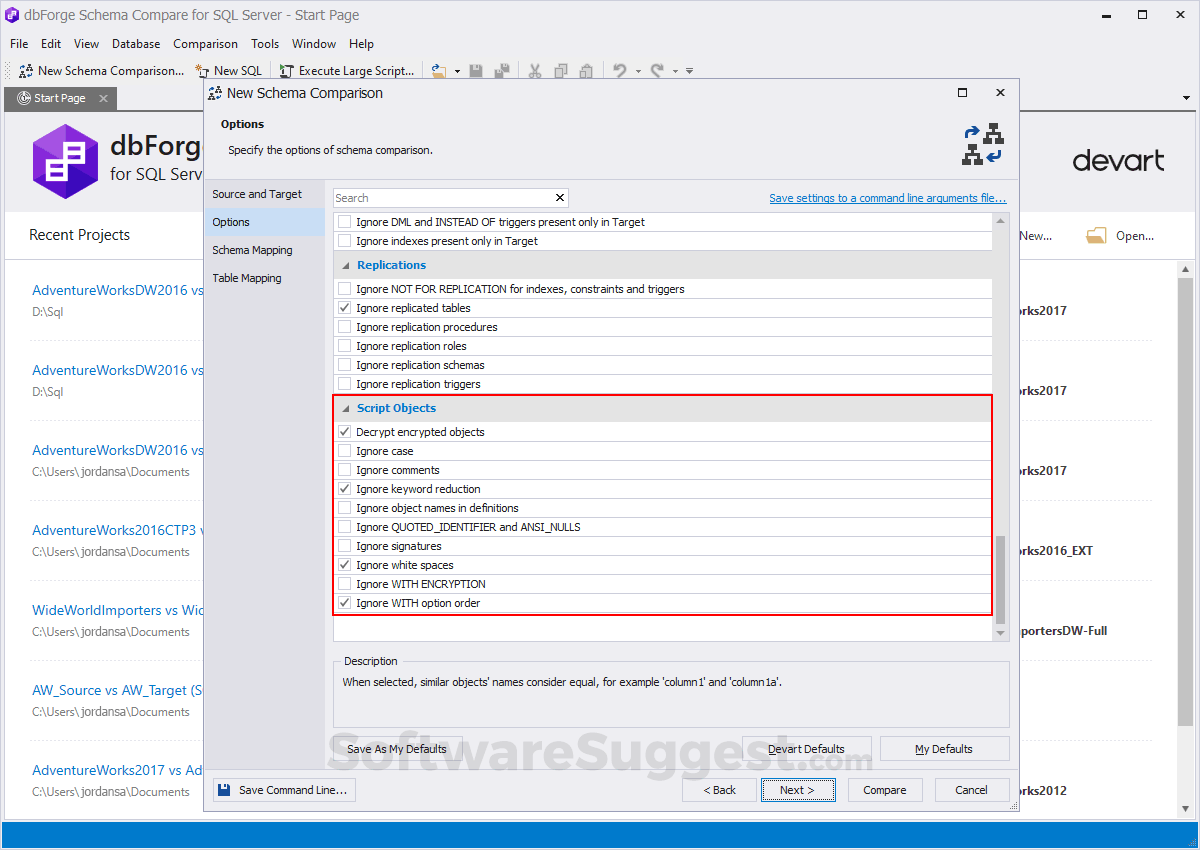The image size is (1200, 850).
Task: Open the Comparison menu
Action: (205, 44)
